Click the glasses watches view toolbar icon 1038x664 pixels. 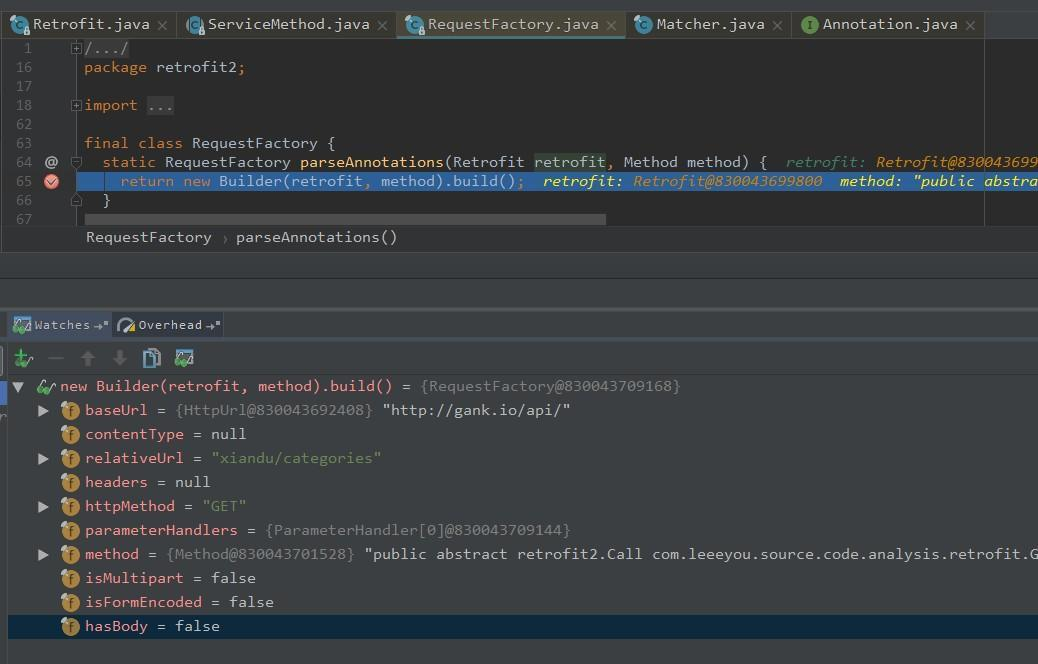(184, 358)
